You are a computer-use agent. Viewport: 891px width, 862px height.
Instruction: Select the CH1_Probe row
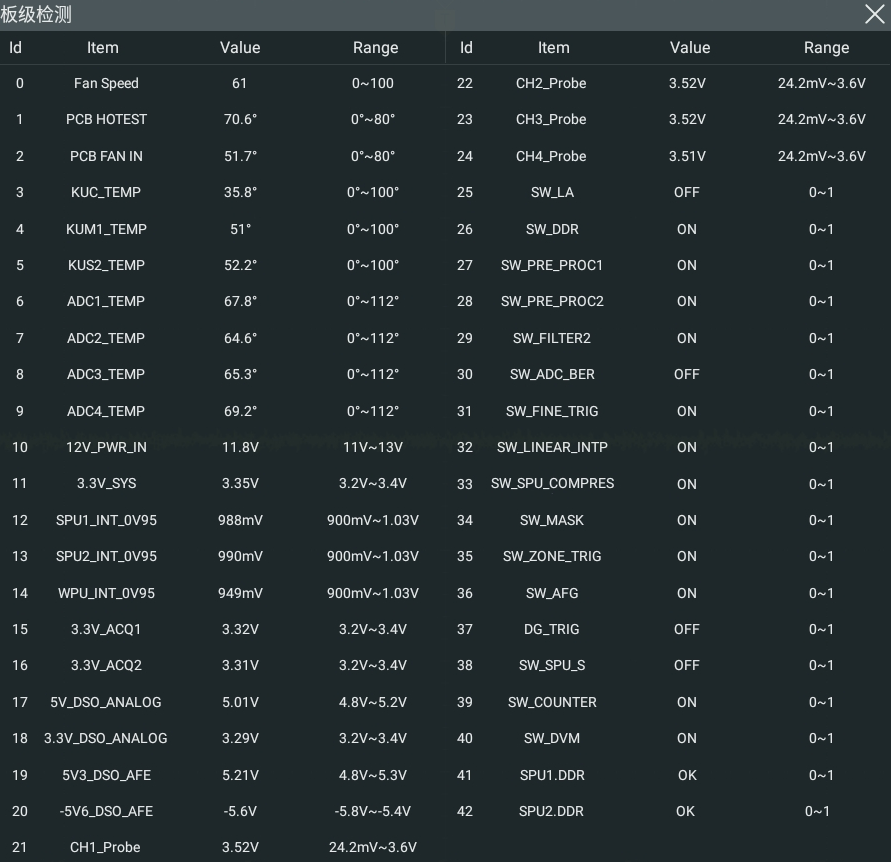click(x=223, y=847)
